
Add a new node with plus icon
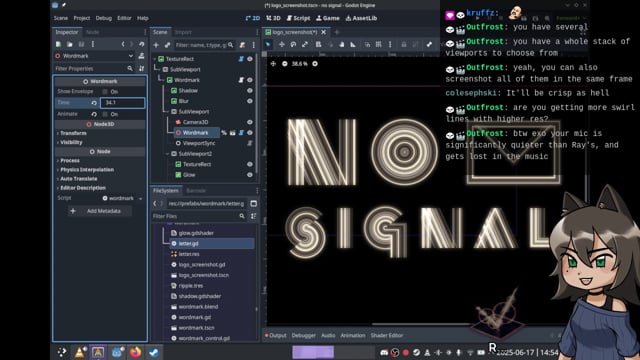(156, 45)
